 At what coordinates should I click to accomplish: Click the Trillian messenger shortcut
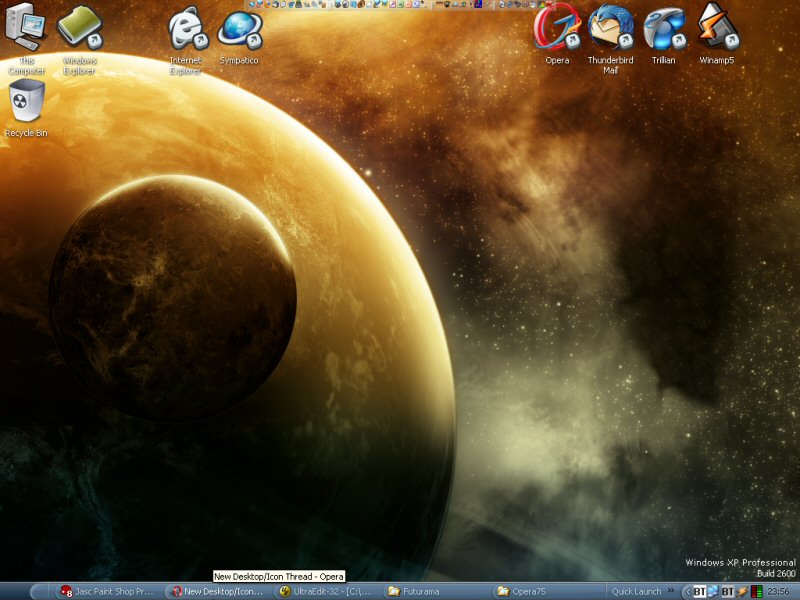click(x=663, y=30)
